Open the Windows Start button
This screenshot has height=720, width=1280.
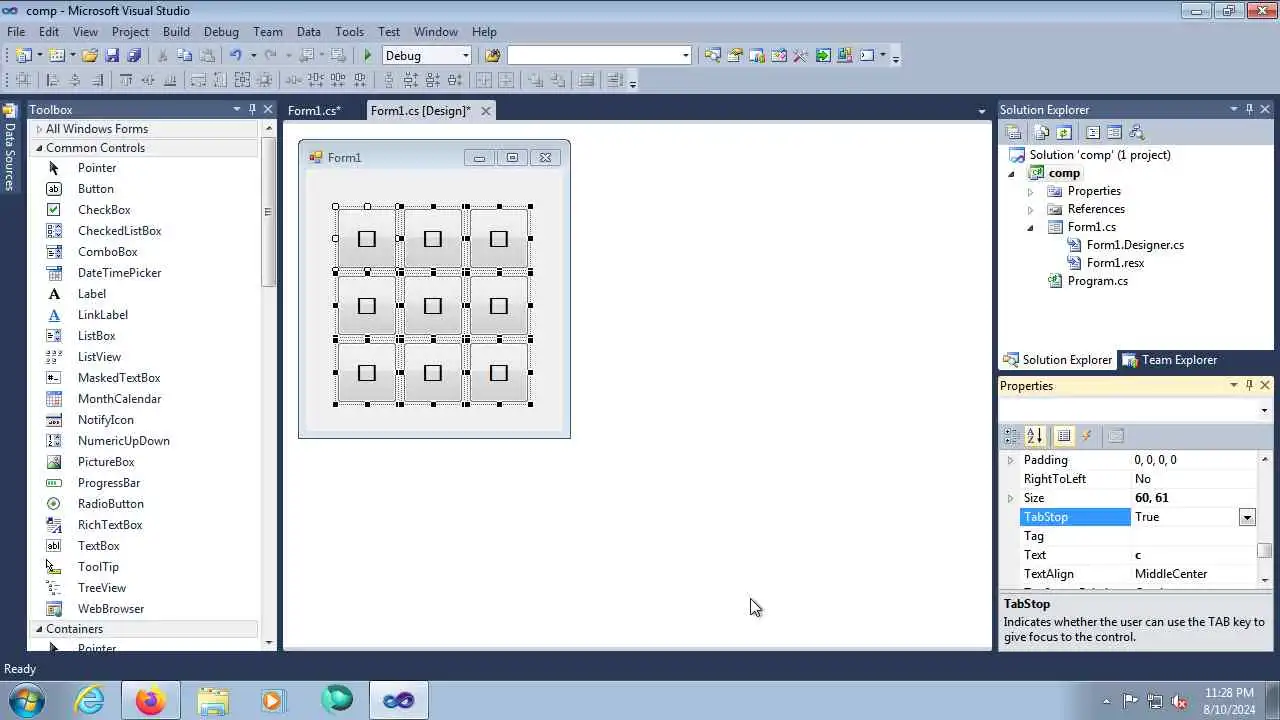(x=27, y=700)
